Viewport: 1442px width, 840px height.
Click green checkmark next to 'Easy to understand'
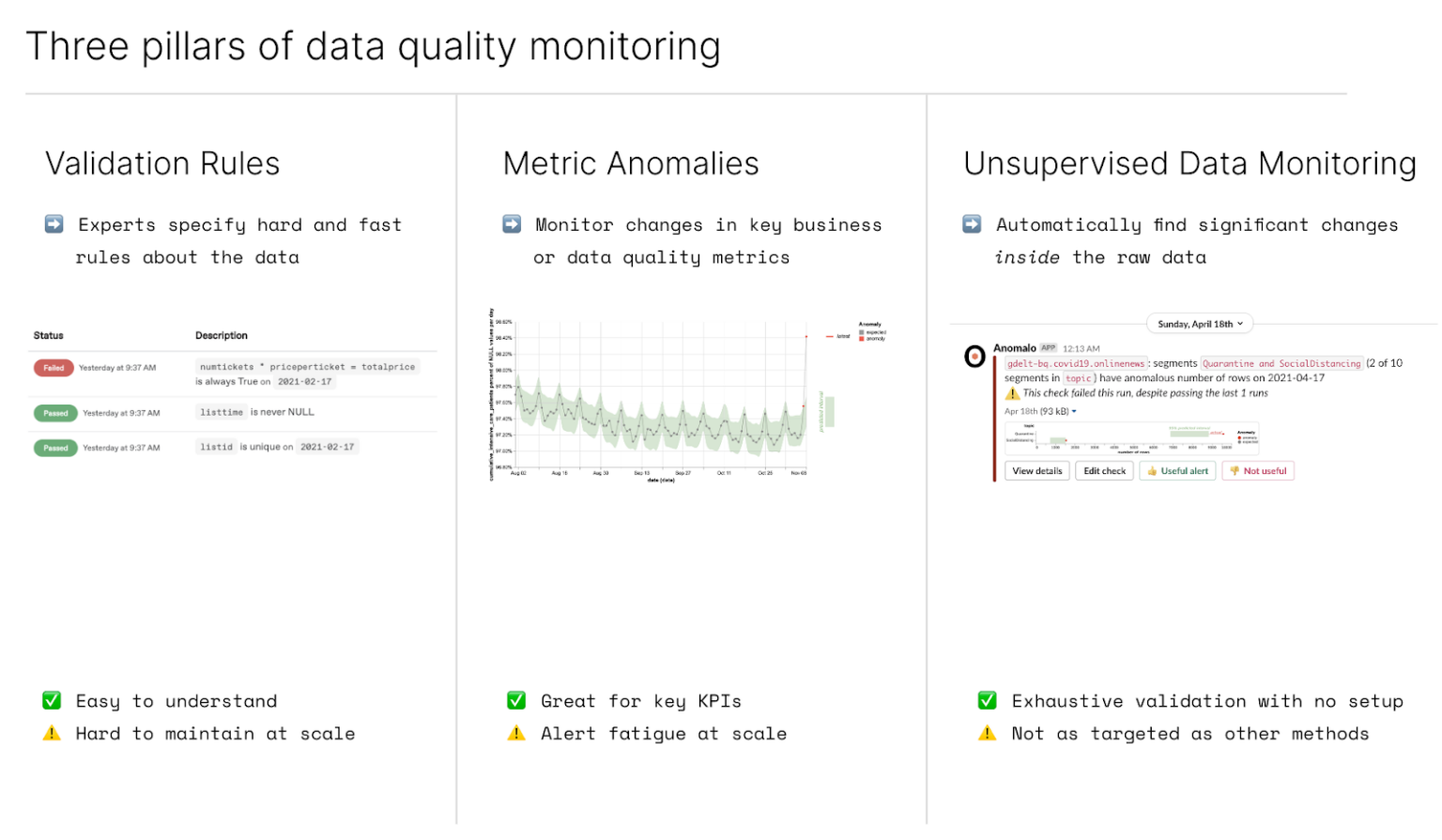[x=52, y=700]
